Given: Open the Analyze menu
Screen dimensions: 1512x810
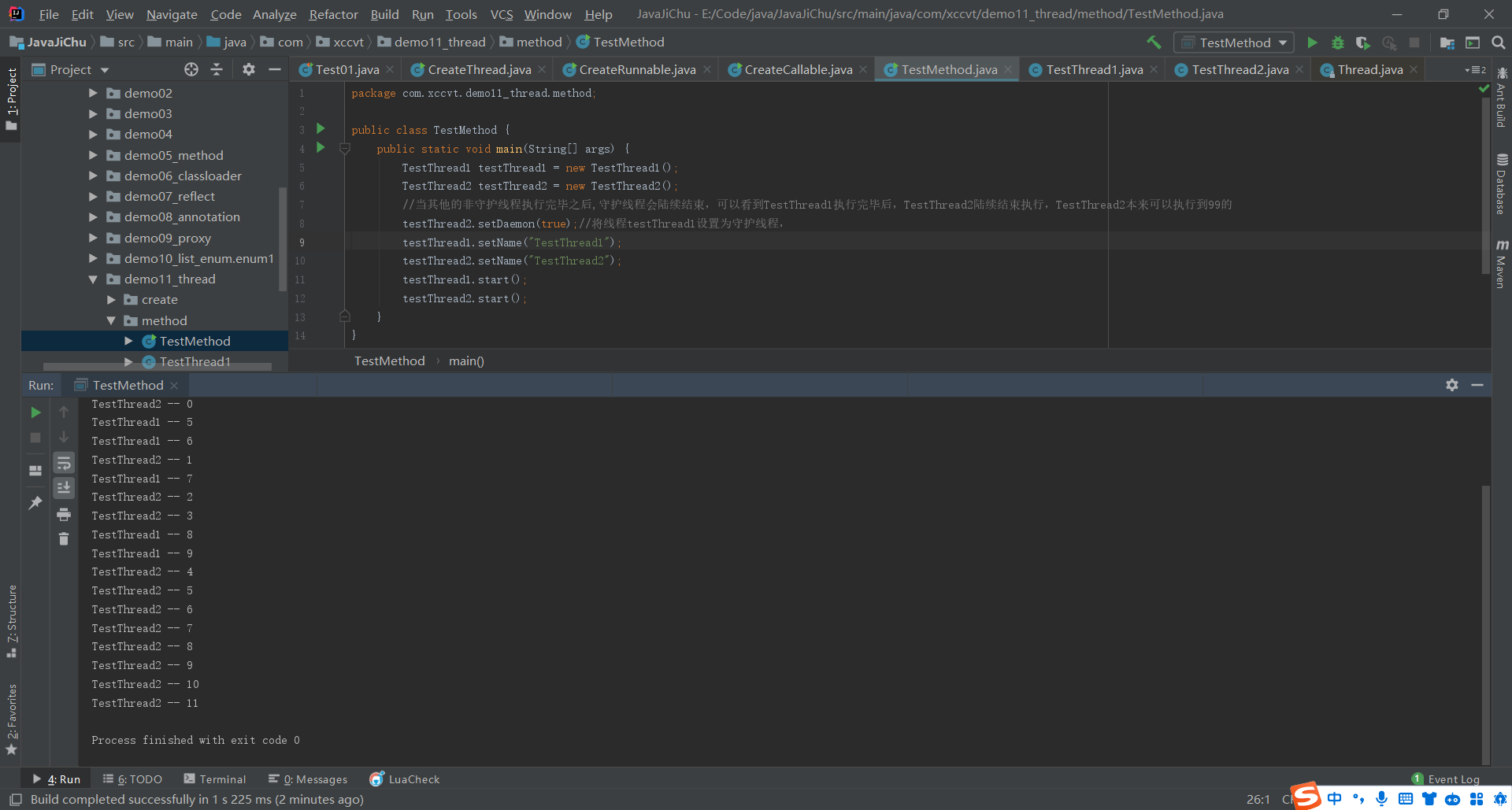Looking at the screenshot, I should (274, 14).
